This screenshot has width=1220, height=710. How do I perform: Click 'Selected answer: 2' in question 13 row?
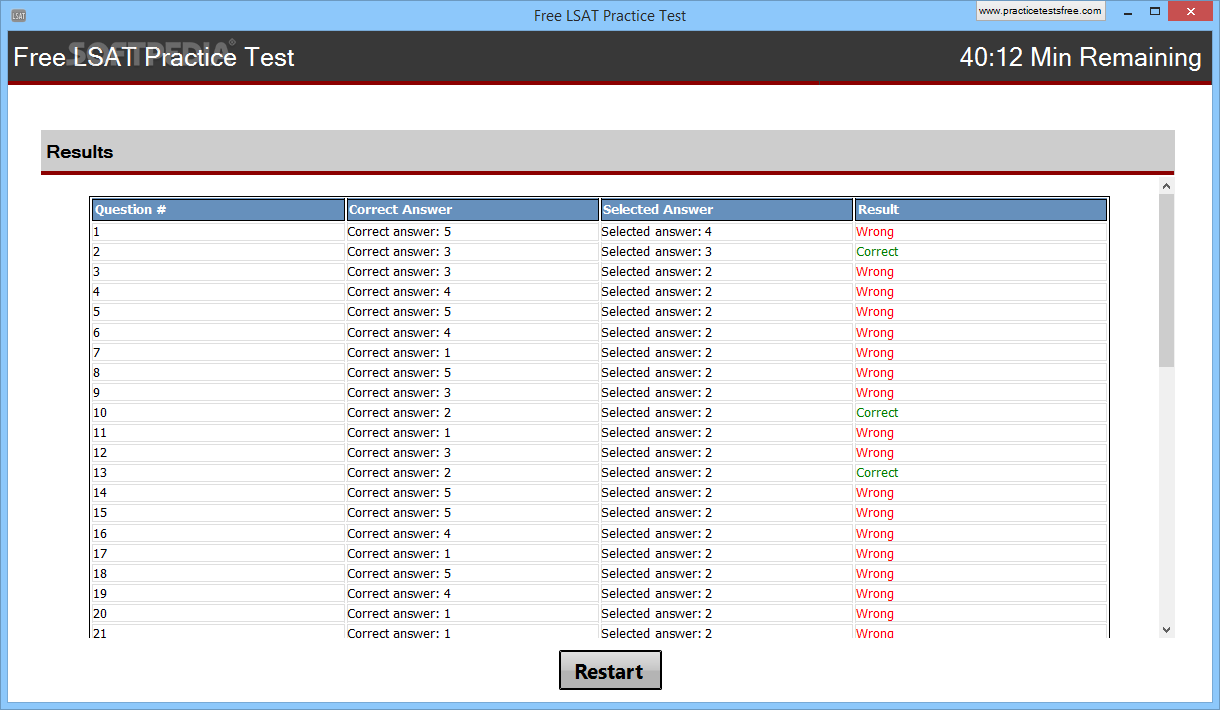click(656, 473)
